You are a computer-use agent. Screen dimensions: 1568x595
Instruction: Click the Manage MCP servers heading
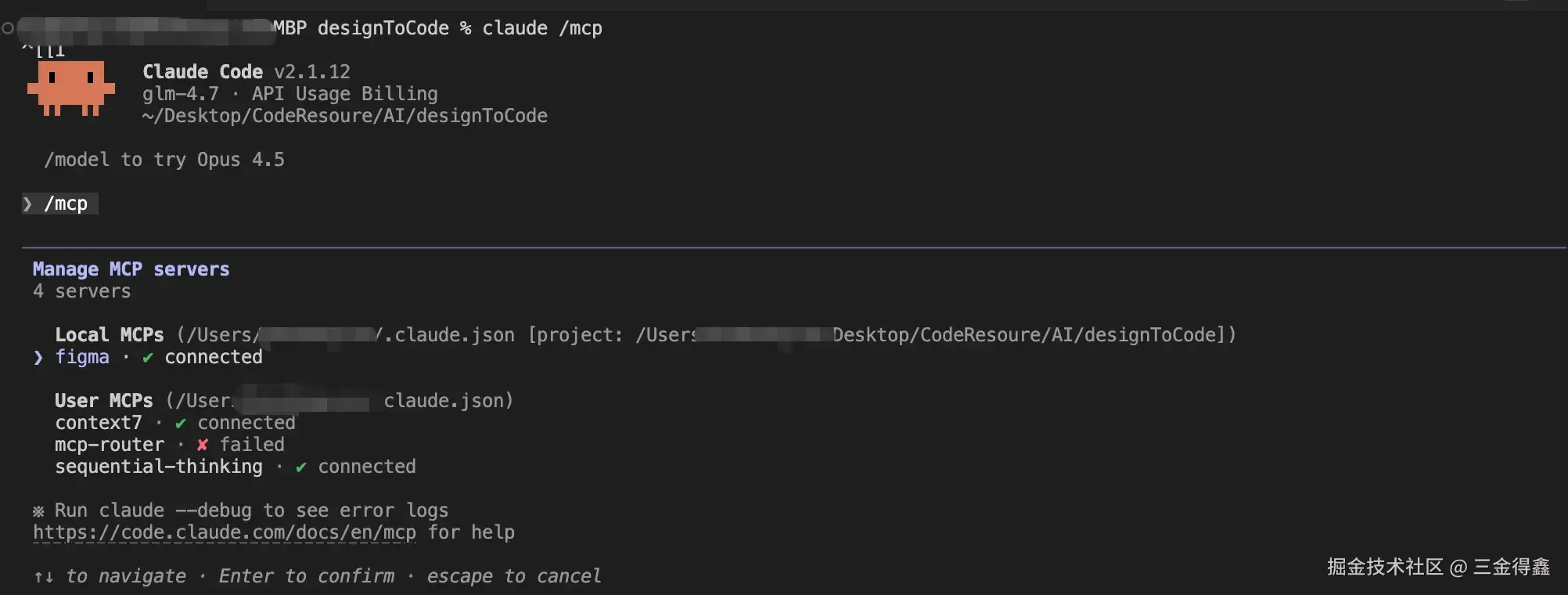[131, 269]
